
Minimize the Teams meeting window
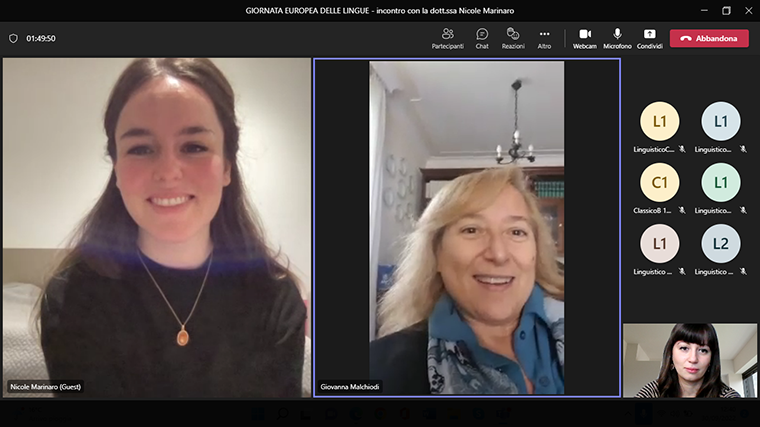pyautogui.click(x=704, y=11)
